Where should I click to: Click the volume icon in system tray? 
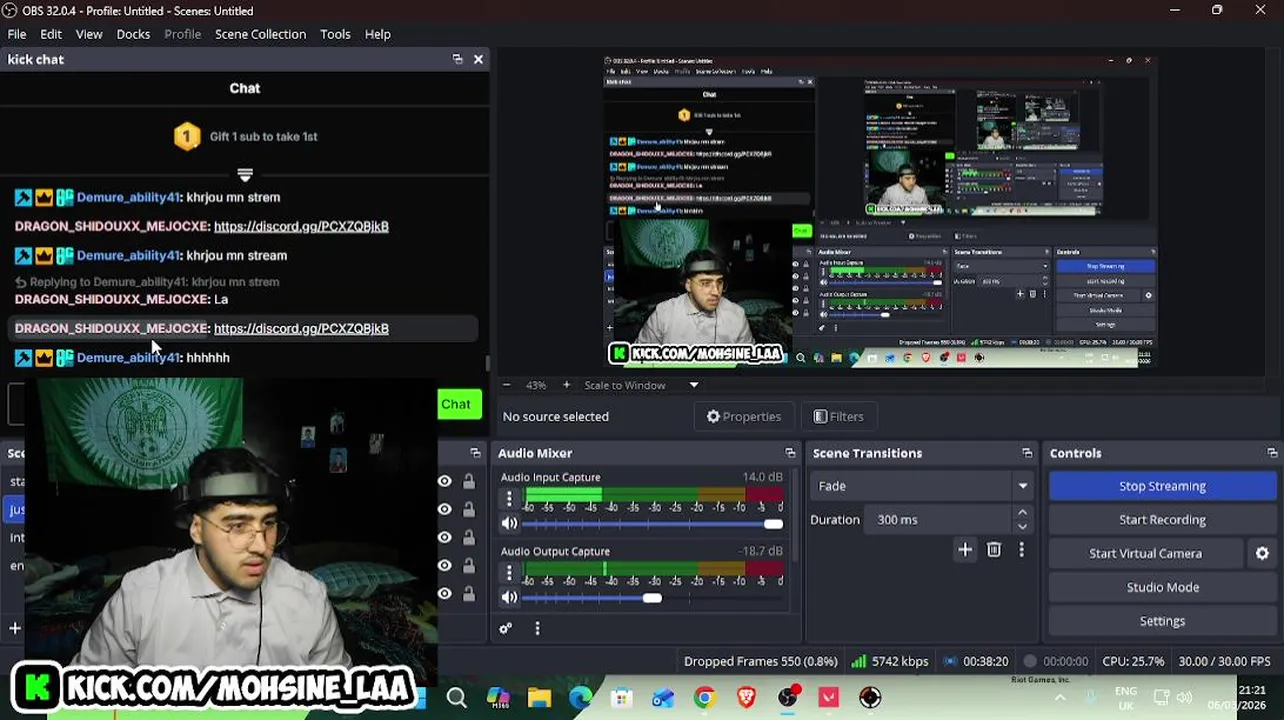coord(1185,697)
